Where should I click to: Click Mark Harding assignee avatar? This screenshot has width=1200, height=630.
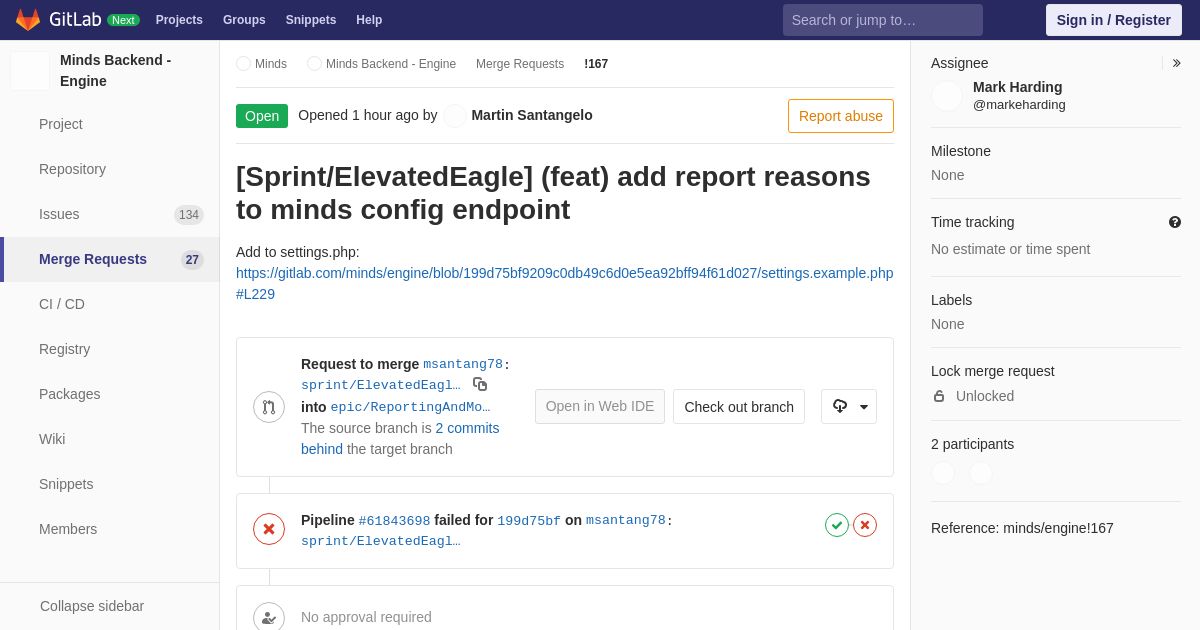coord(947,96)
